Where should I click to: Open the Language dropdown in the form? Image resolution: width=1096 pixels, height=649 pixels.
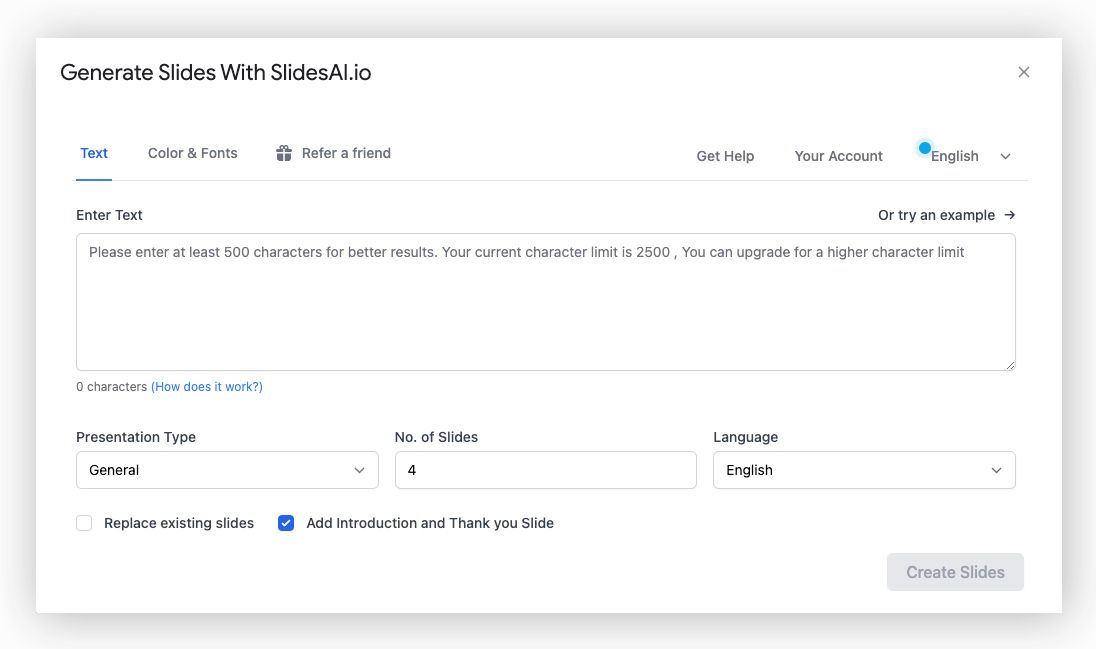864,470
